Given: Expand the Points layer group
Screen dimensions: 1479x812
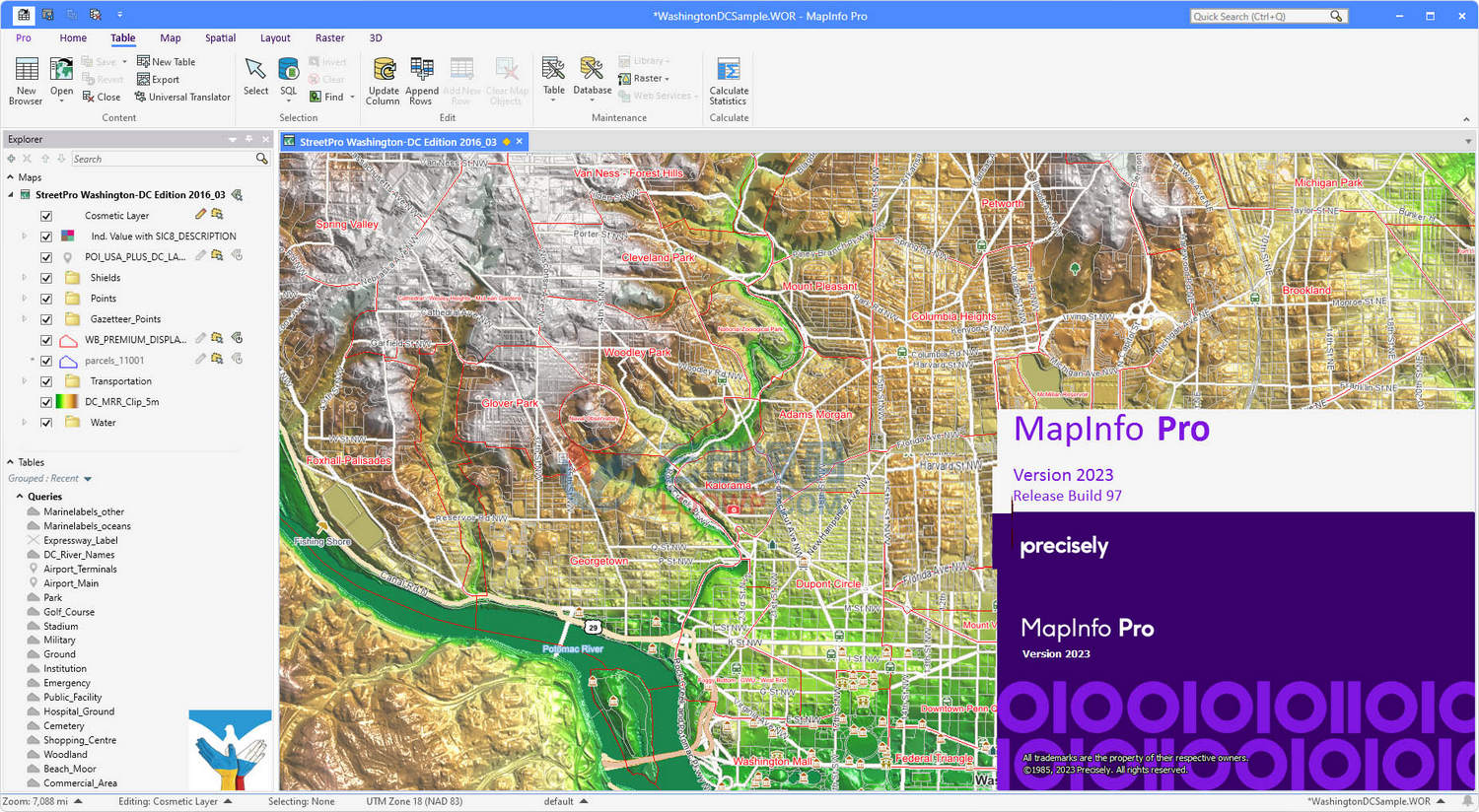Looking at the screenshot, I should coord(25,299).
